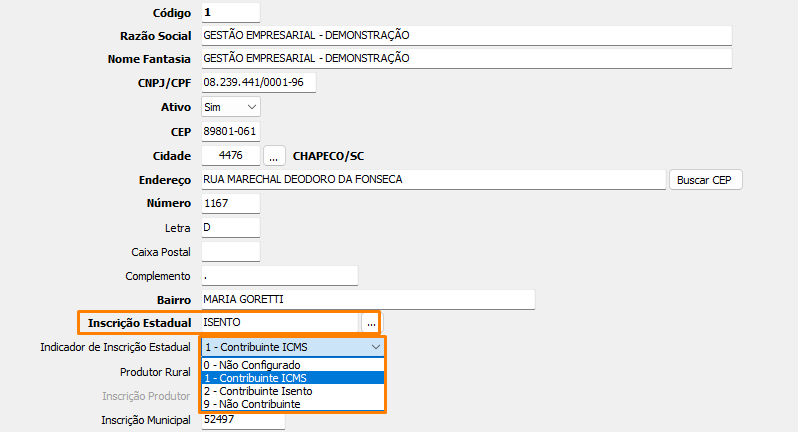Click the CEP field with 89801-061
The image size is (798, 432).
231,131
